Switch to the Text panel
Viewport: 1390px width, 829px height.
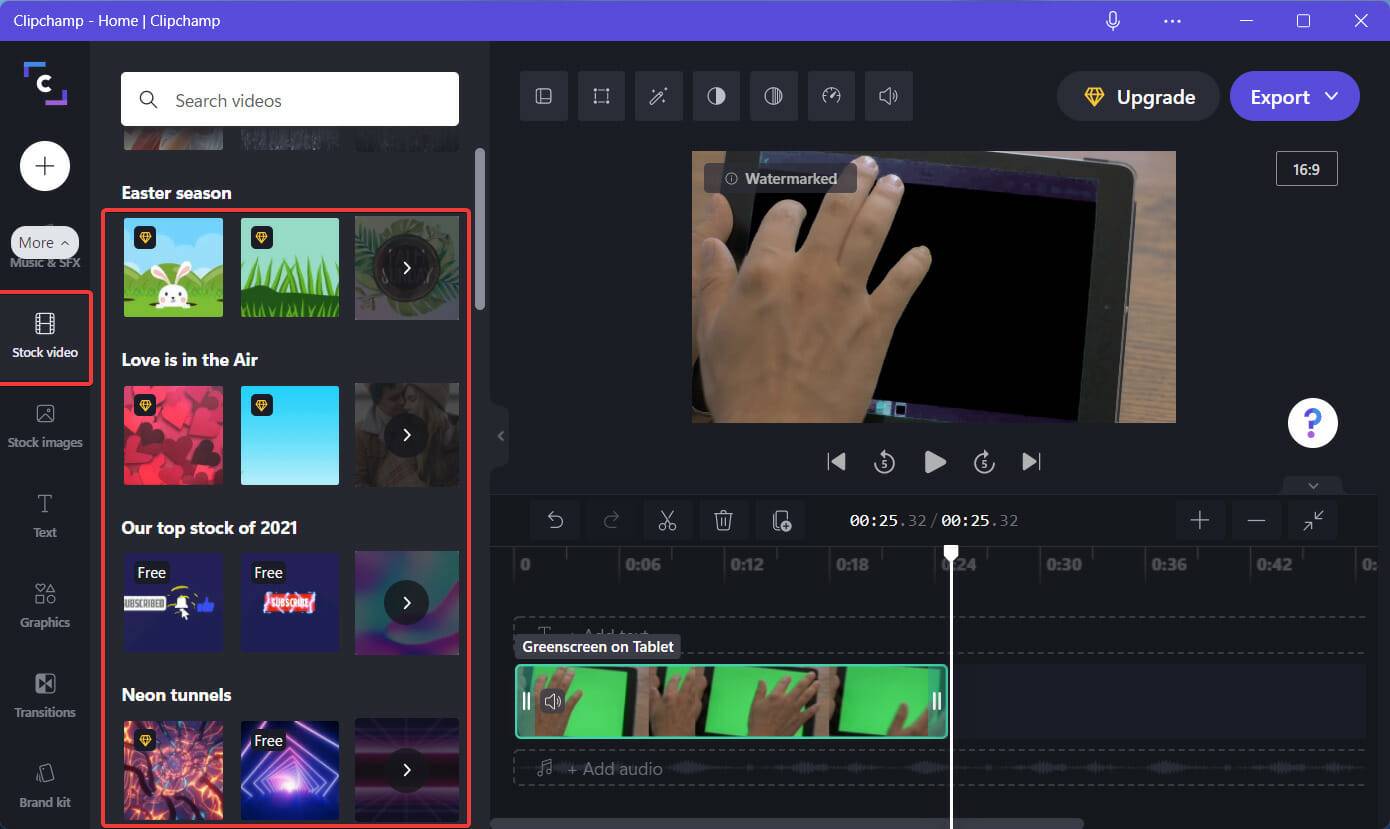(x=44, y=516)
